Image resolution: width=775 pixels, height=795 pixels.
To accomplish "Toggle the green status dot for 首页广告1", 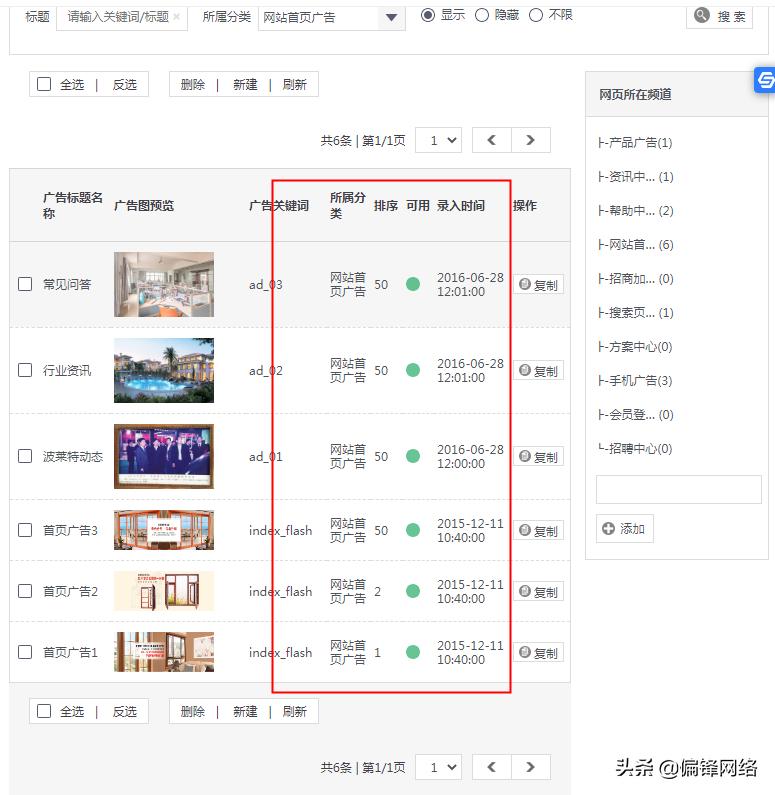I will tap(413, 652).
